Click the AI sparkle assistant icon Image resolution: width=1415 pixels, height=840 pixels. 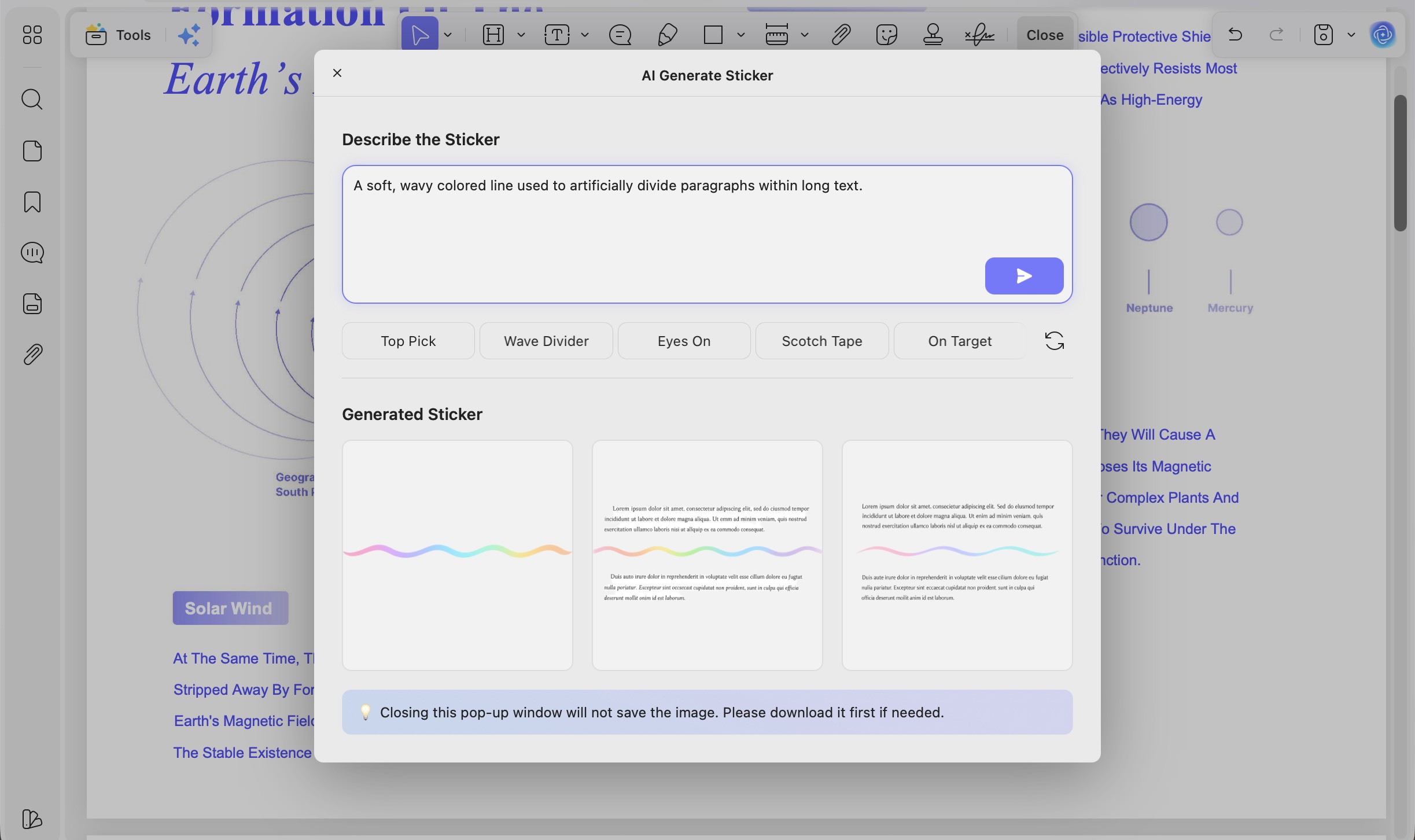point(189,35)
